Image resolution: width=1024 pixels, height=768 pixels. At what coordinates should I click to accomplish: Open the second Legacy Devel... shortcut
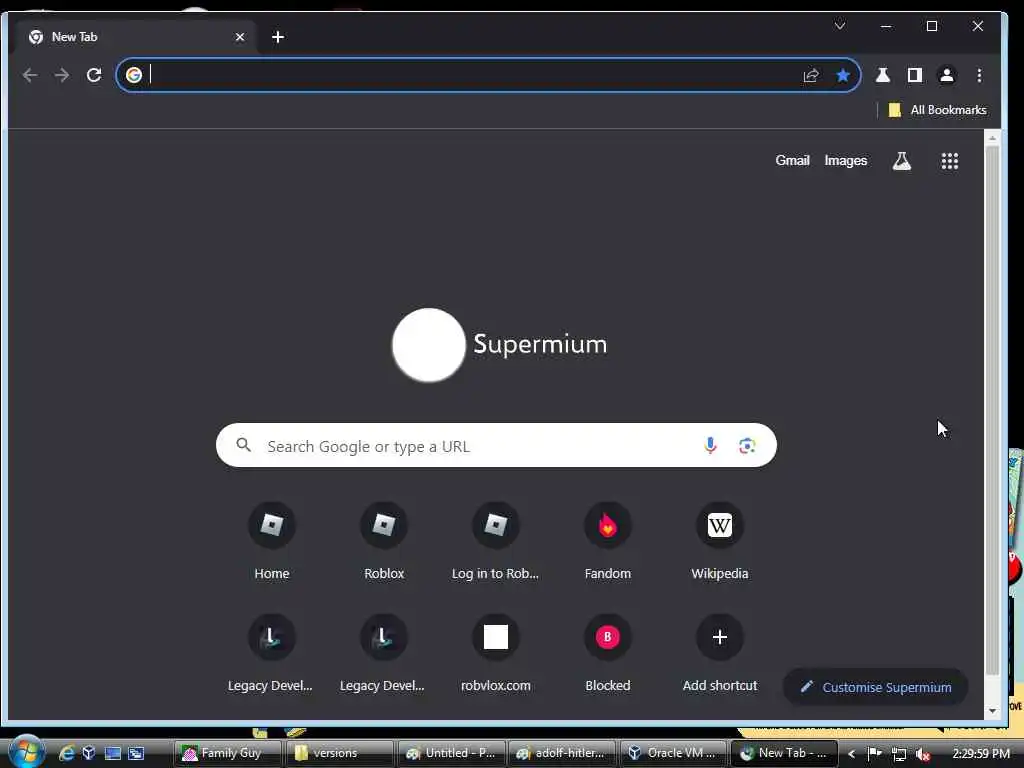coord(384,653)
